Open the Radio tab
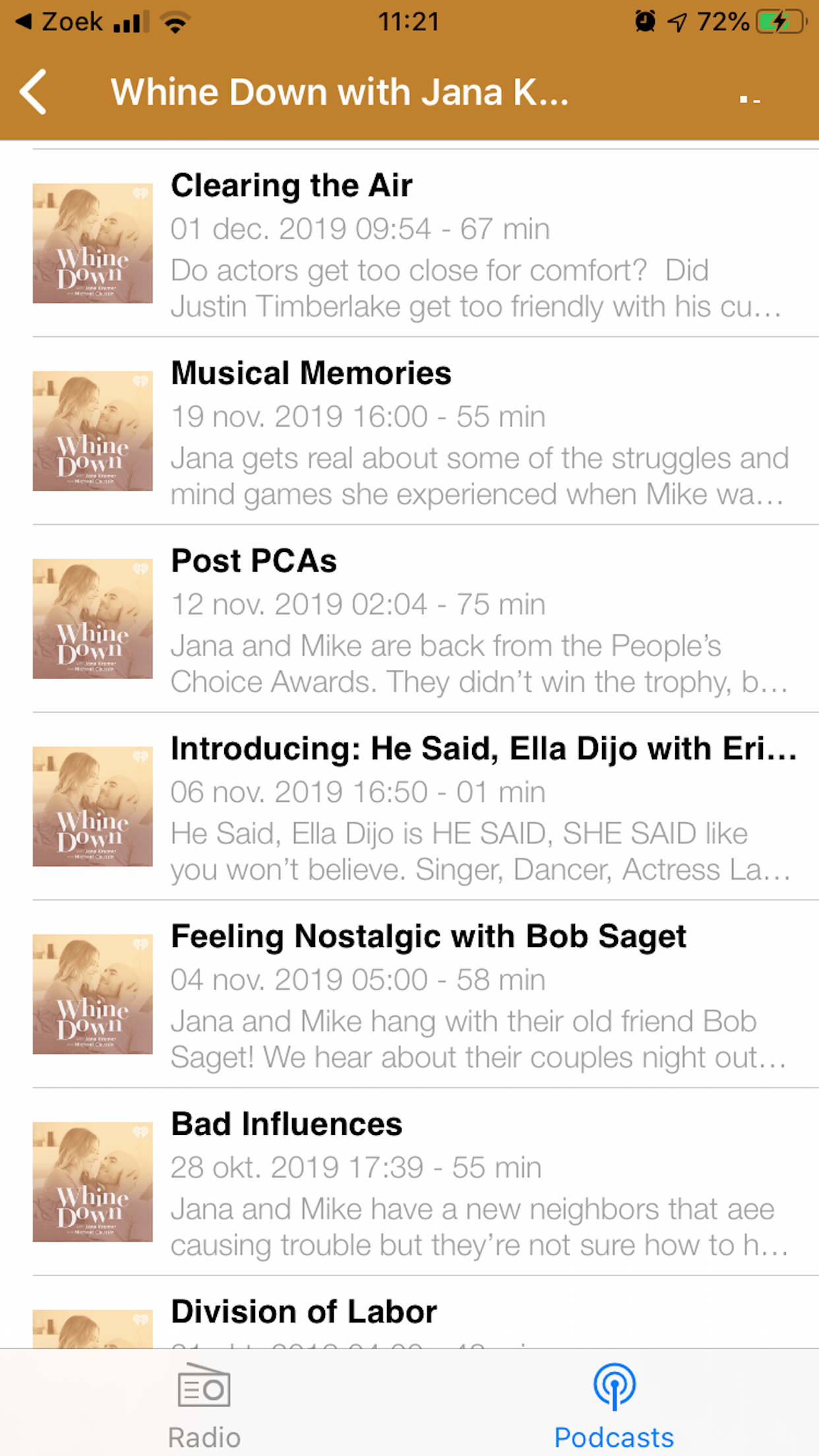The width and height of the screenshot is (819, 1456). click(204, 1406)
